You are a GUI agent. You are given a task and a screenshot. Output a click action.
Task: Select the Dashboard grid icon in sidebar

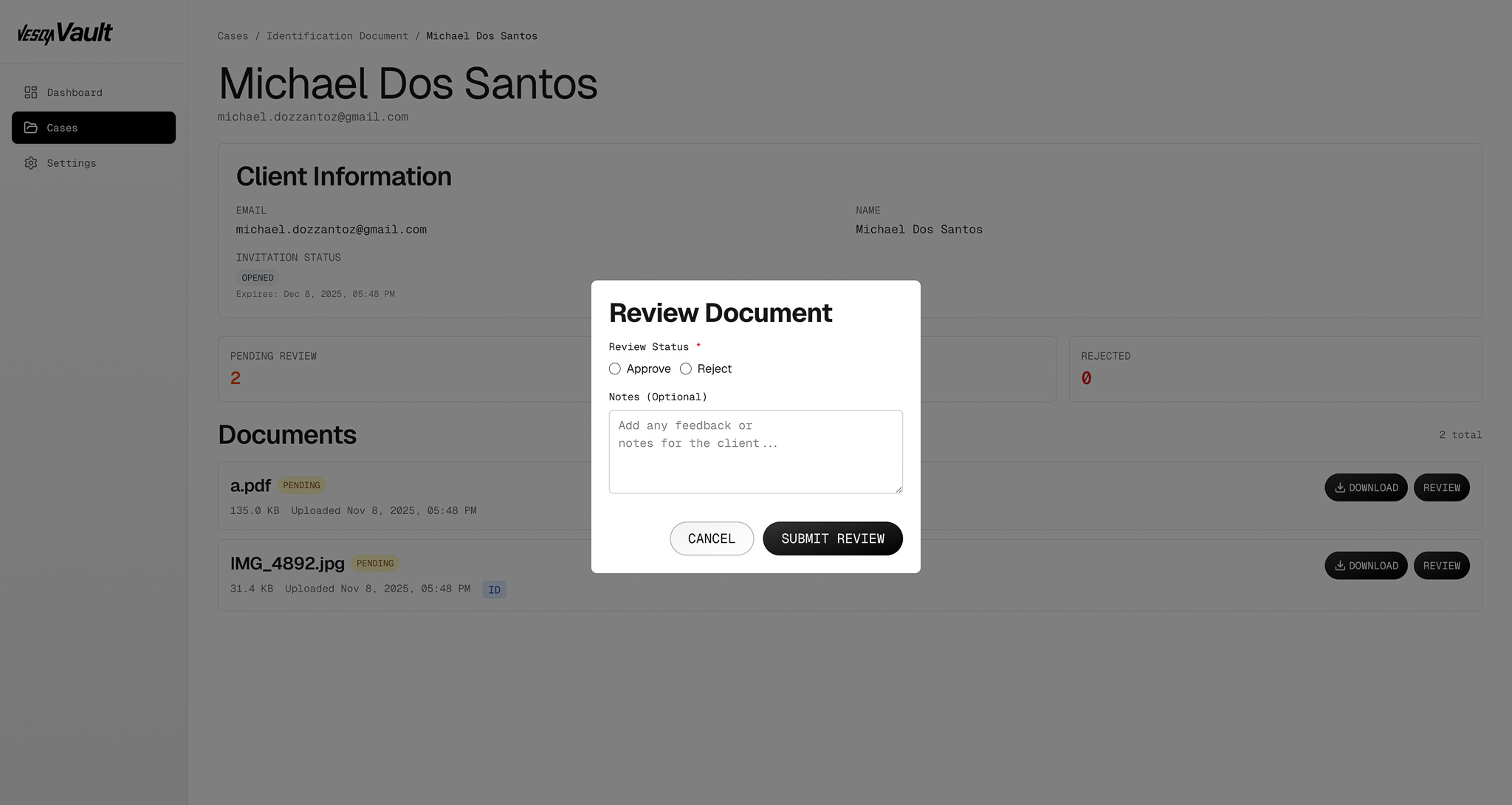pyautogui.click(x=30, y=92)
